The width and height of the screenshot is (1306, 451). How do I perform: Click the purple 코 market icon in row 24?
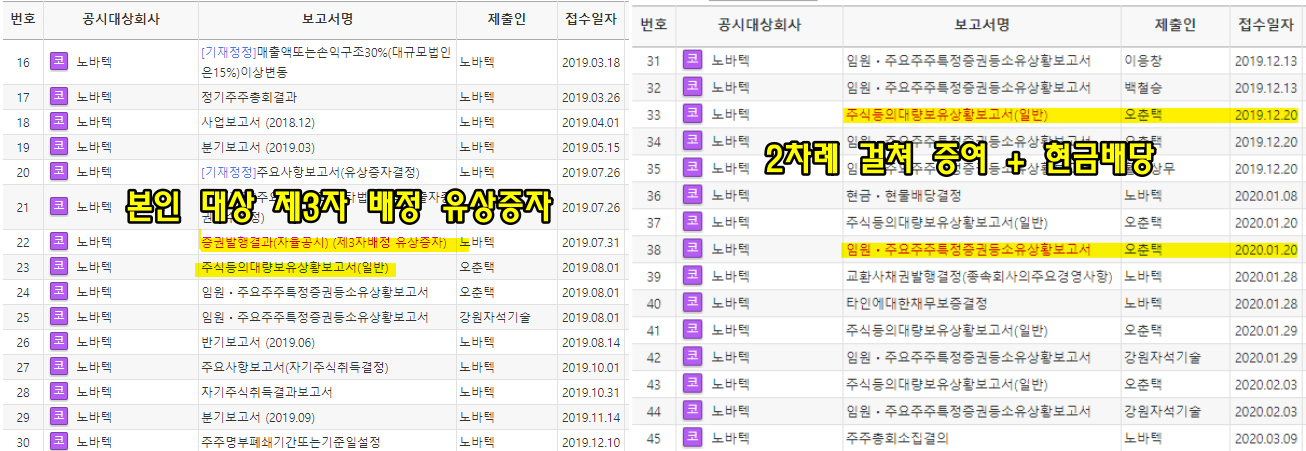click(x=59, y=292)
